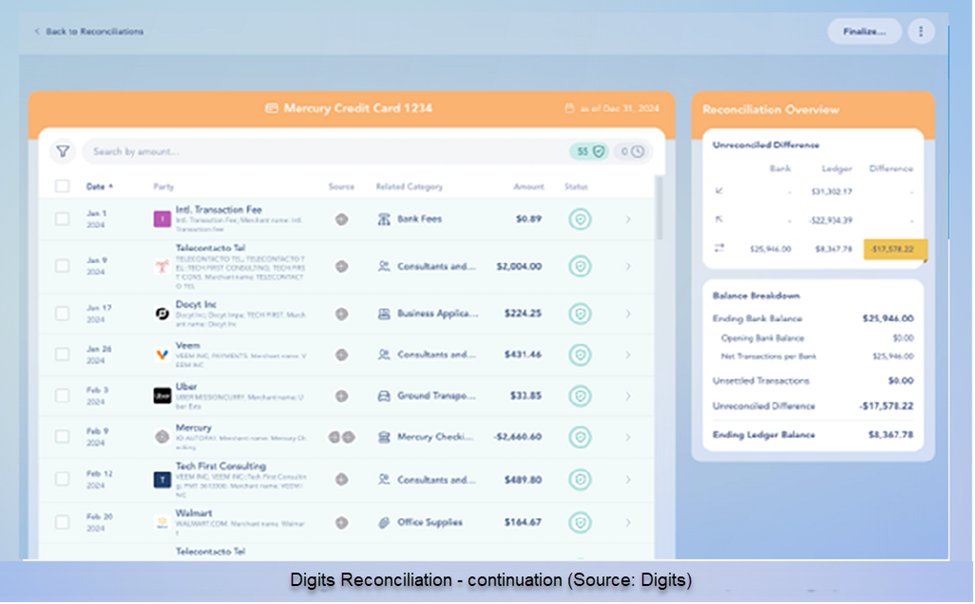Image resolution: width=975 pixels, height=604 pixels.
Task: Expand the Intl. Transaction Fee row chevron
Action: pos(628,219)
